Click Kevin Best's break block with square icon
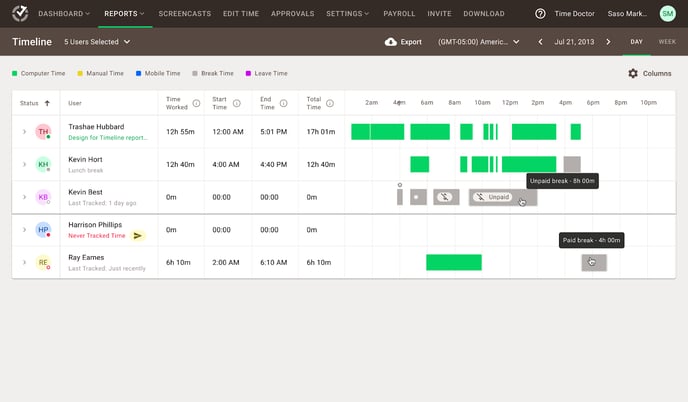Viewport: 688px width, 402px height. tap(418, 197)
